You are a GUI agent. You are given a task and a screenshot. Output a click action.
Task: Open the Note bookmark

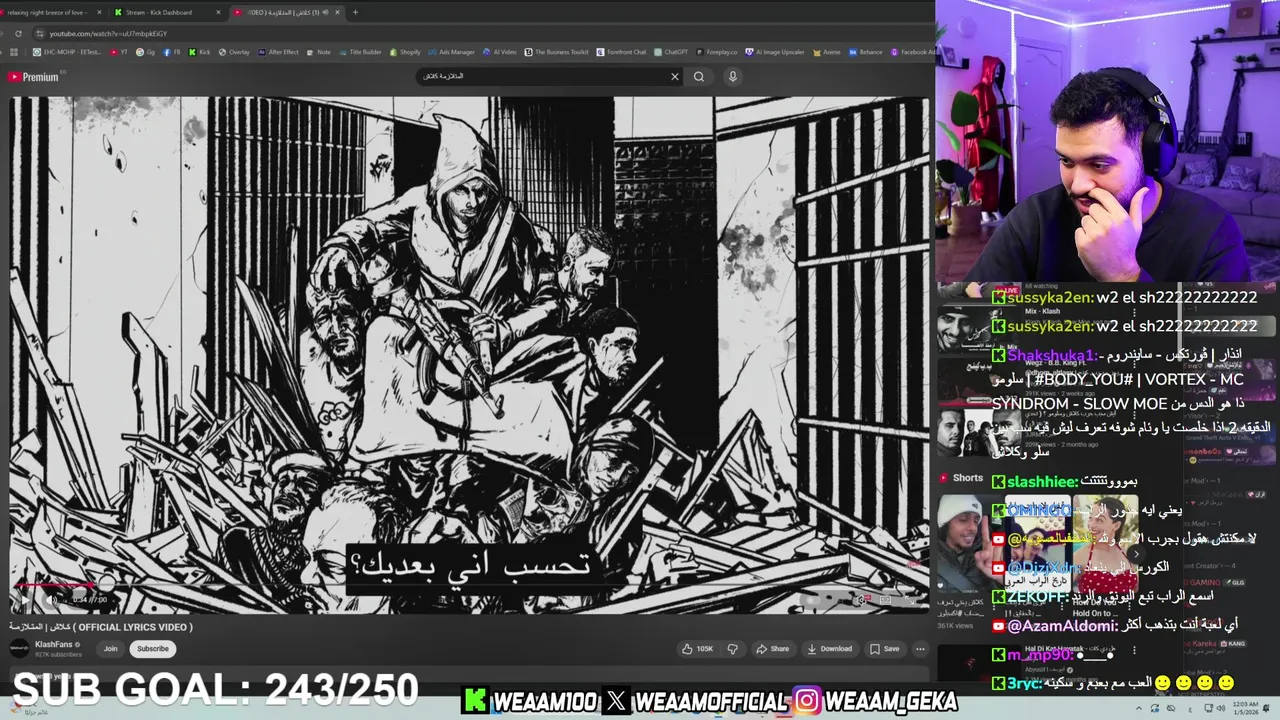pos(319,52)
